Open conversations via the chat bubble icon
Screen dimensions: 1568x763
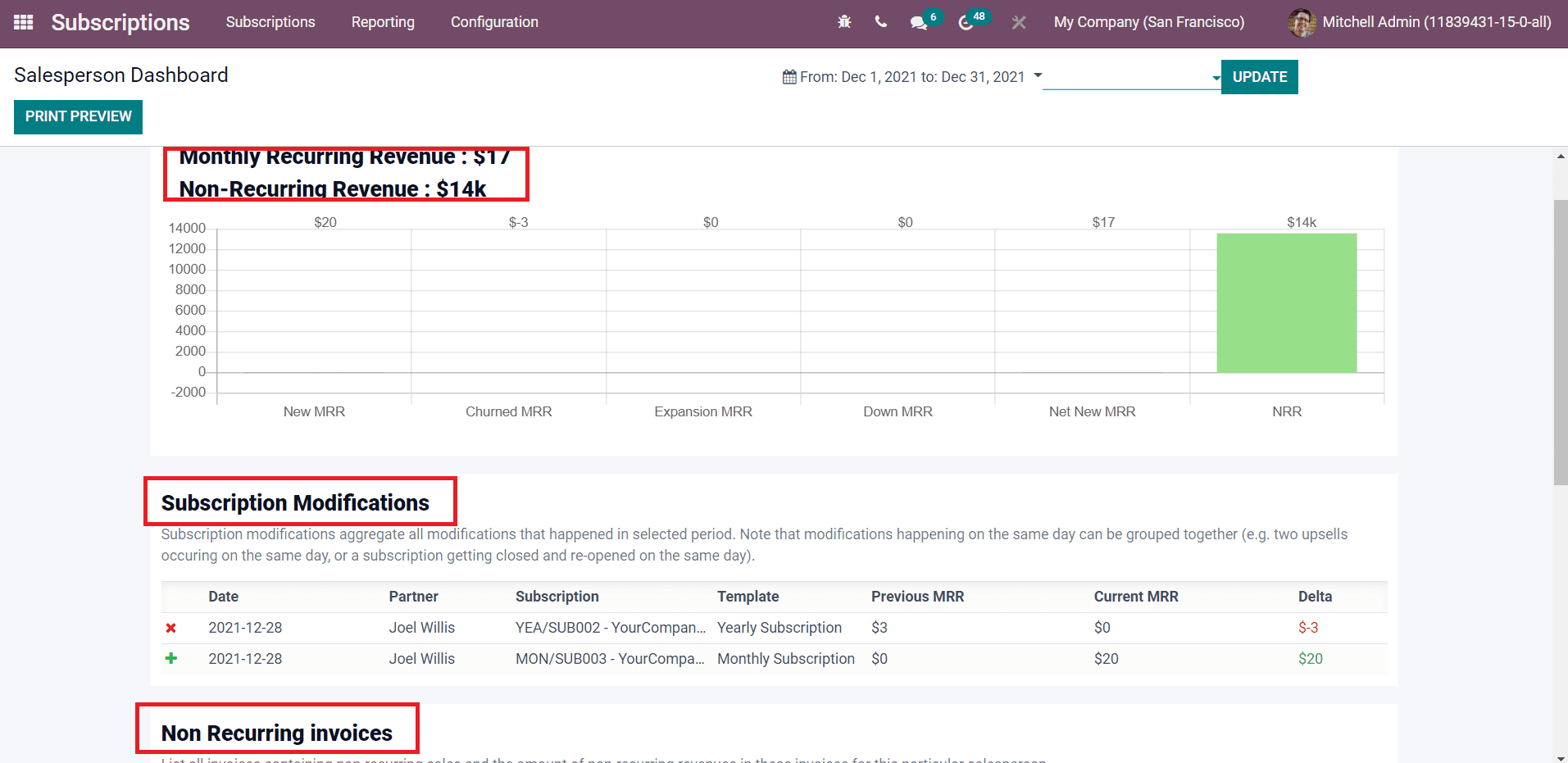tap(918, 22)
